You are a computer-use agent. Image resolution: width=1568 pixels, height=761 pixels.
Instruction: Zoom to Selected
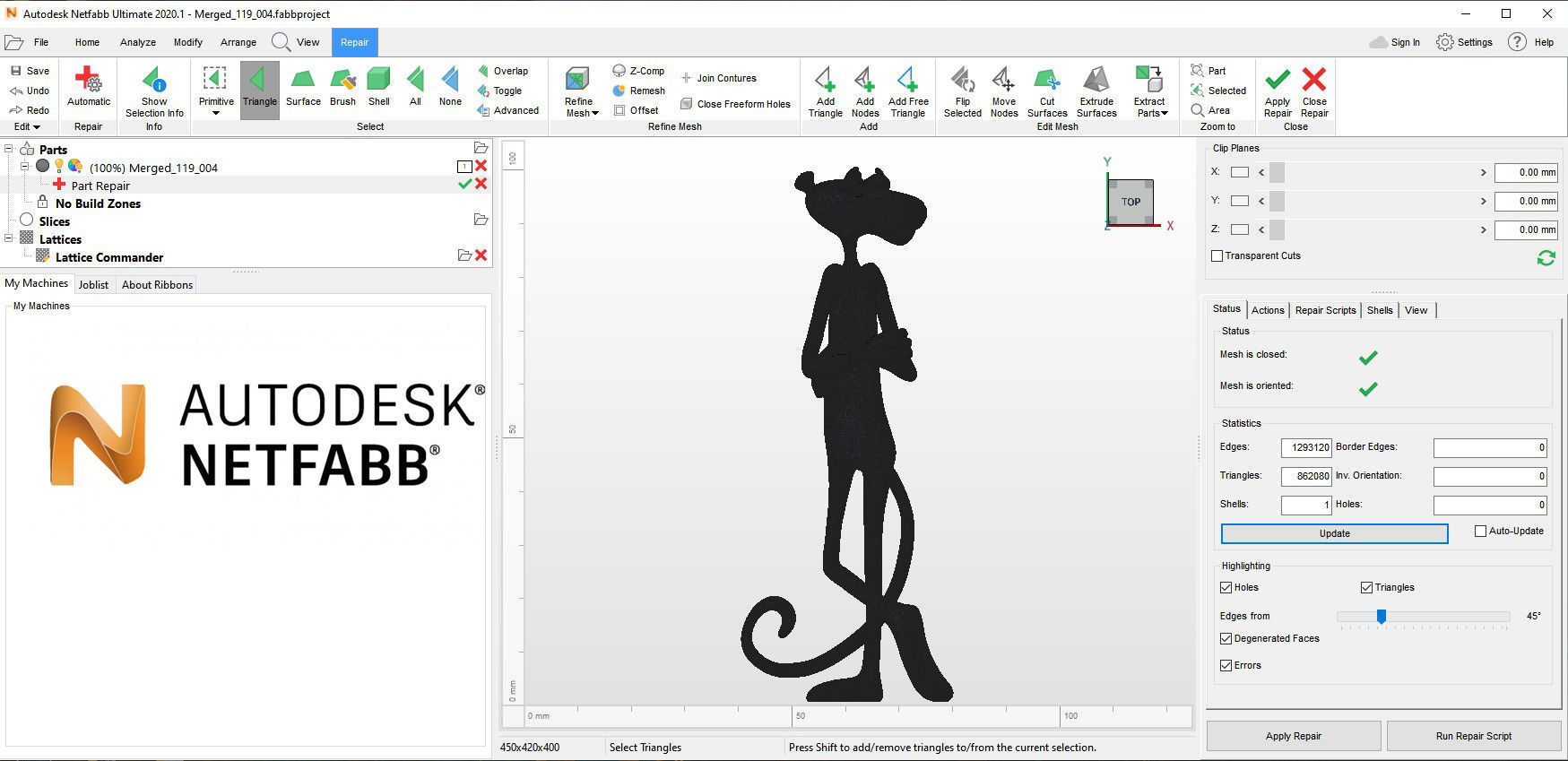[1217, 91]
